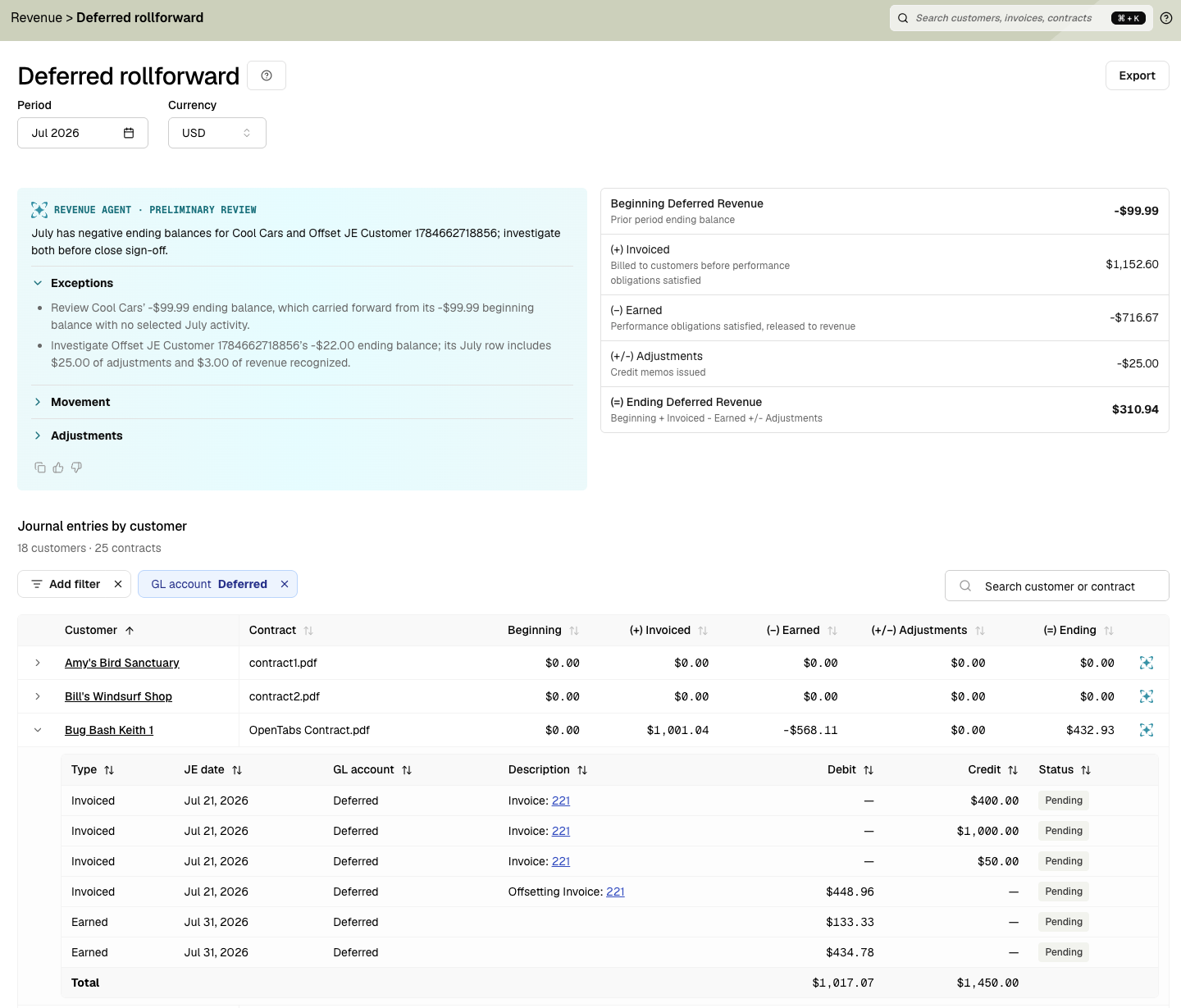This screenshot has height=1008, width=1181.
Task: Click the calendar icon in Period field
Action: [129, 133]
